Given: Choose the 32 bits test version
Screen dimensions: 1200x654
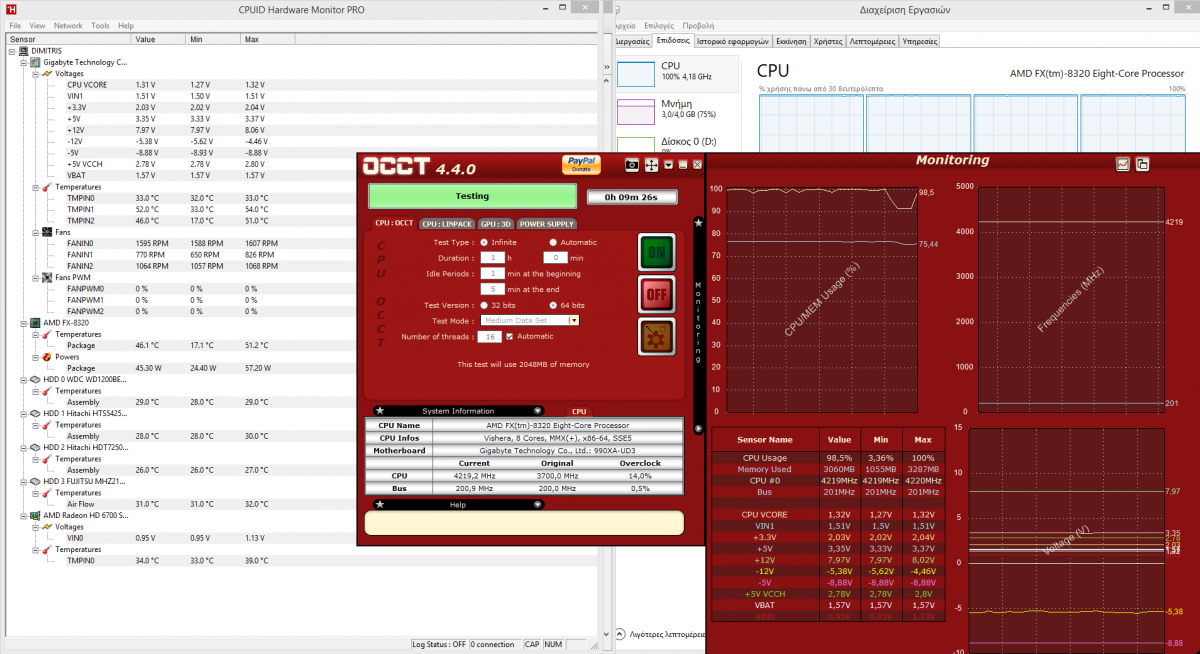Looking at the screenshot, I should (x=485, y=305).
